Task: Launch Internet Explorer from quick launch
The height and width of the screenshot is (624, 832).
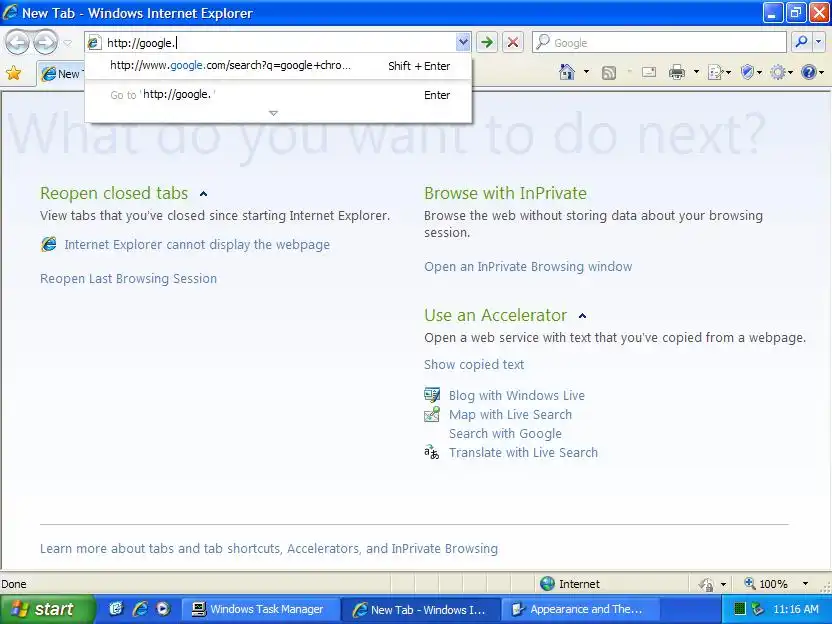Action: [x=140, y=609]
